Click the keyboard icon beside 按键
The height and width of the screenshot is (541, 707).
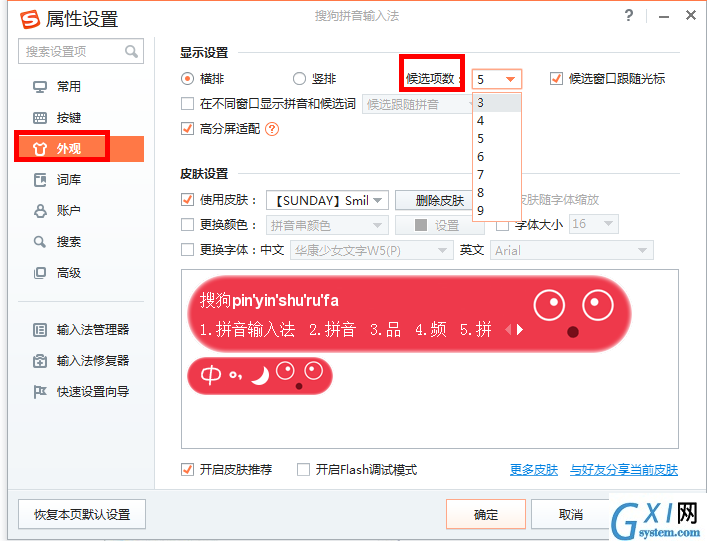[x=40, y=118]
